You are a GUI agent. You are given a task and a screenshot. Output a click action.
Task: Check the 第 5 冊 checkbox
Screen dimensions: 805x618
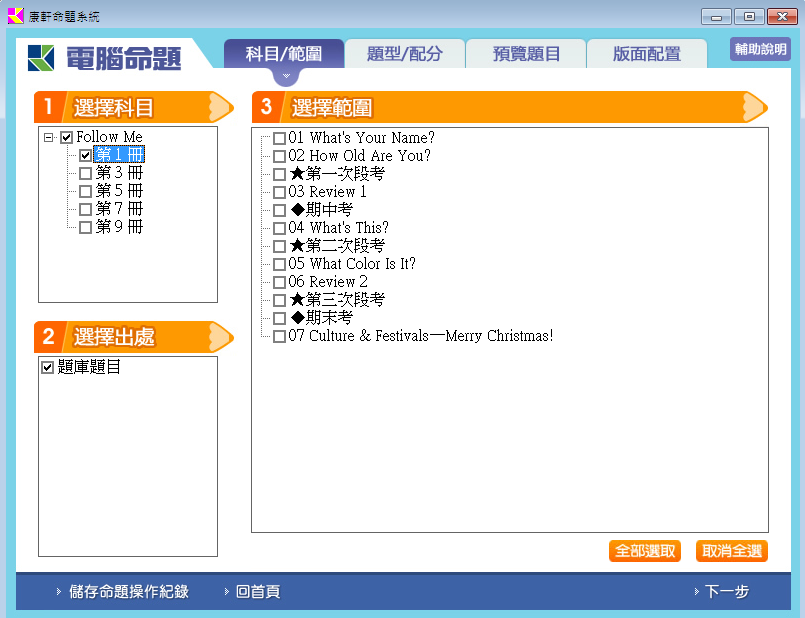85,191
